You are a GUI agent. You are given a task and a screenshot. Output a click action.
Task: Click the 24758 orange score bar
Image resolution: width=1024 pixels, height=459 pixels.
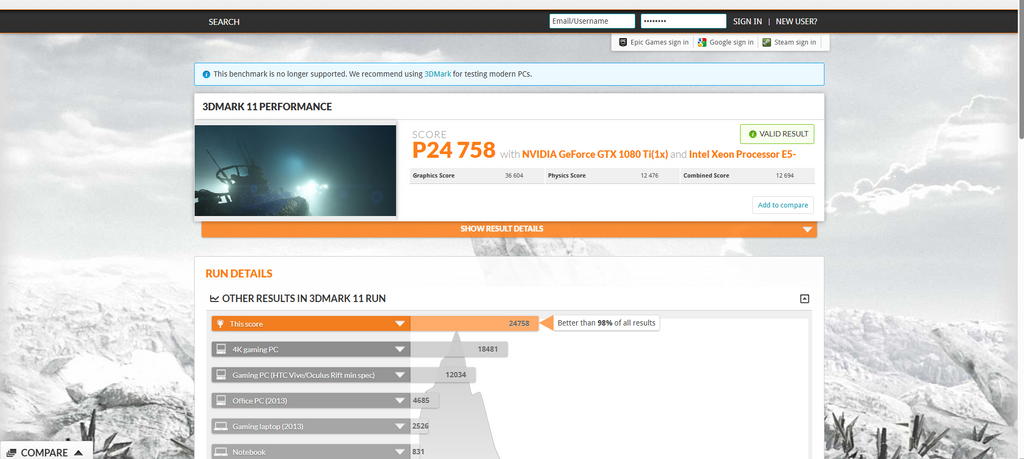pyautogui.click(x=474, y=324)
